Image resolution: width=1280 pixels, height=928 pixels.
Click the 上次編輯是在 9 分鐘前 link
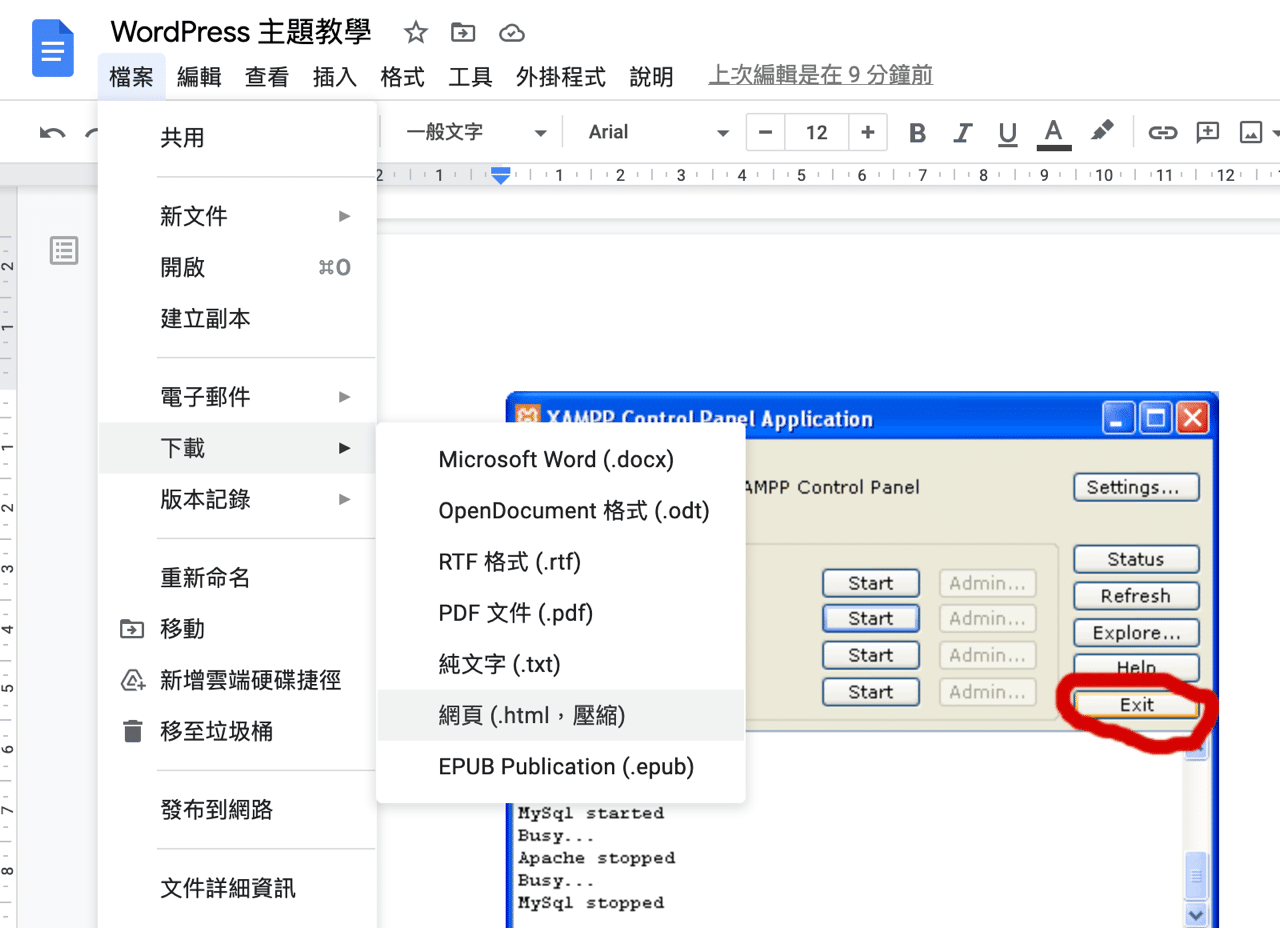821,75
